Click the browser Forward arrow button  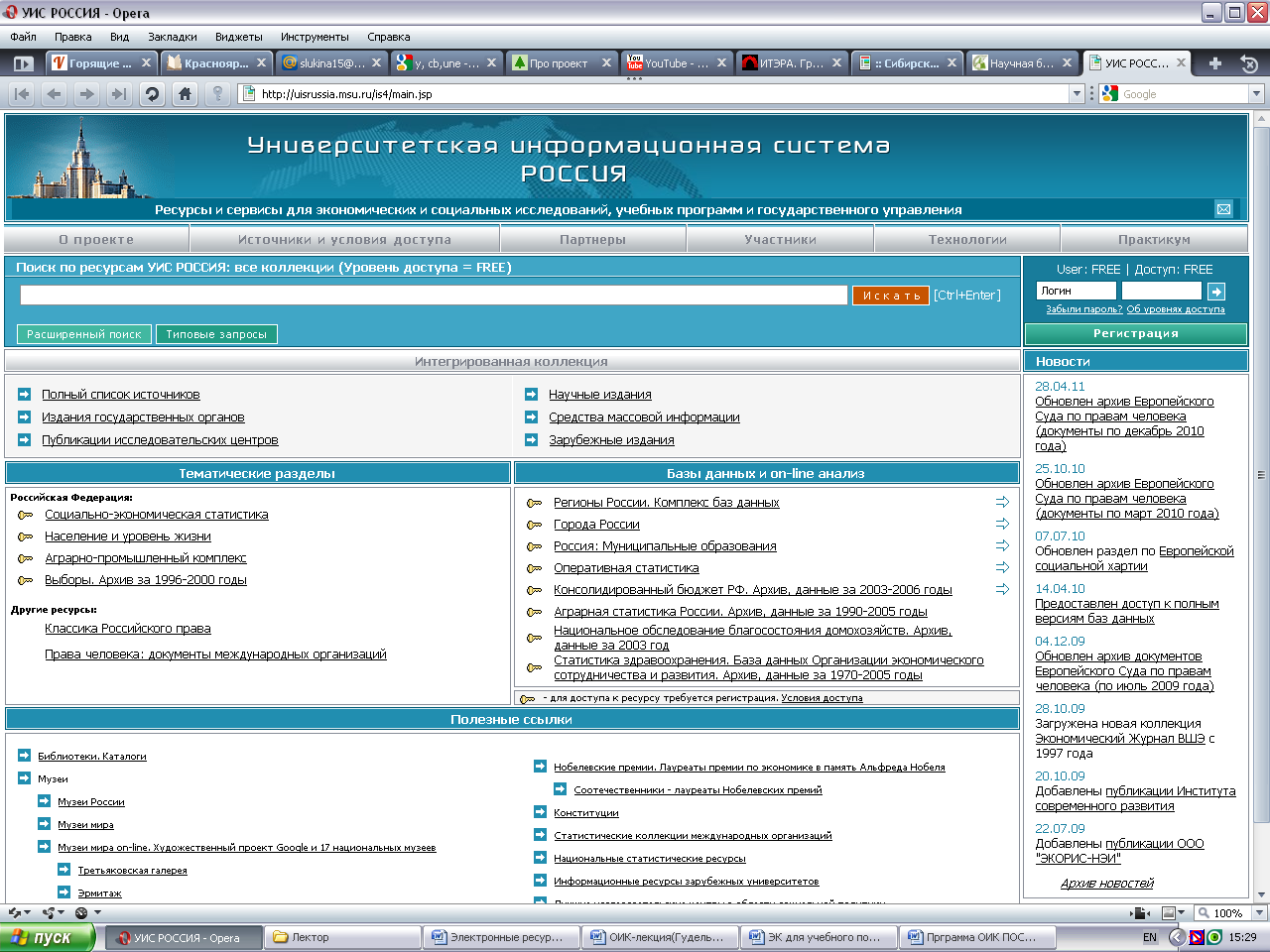[x=87, y=94]
